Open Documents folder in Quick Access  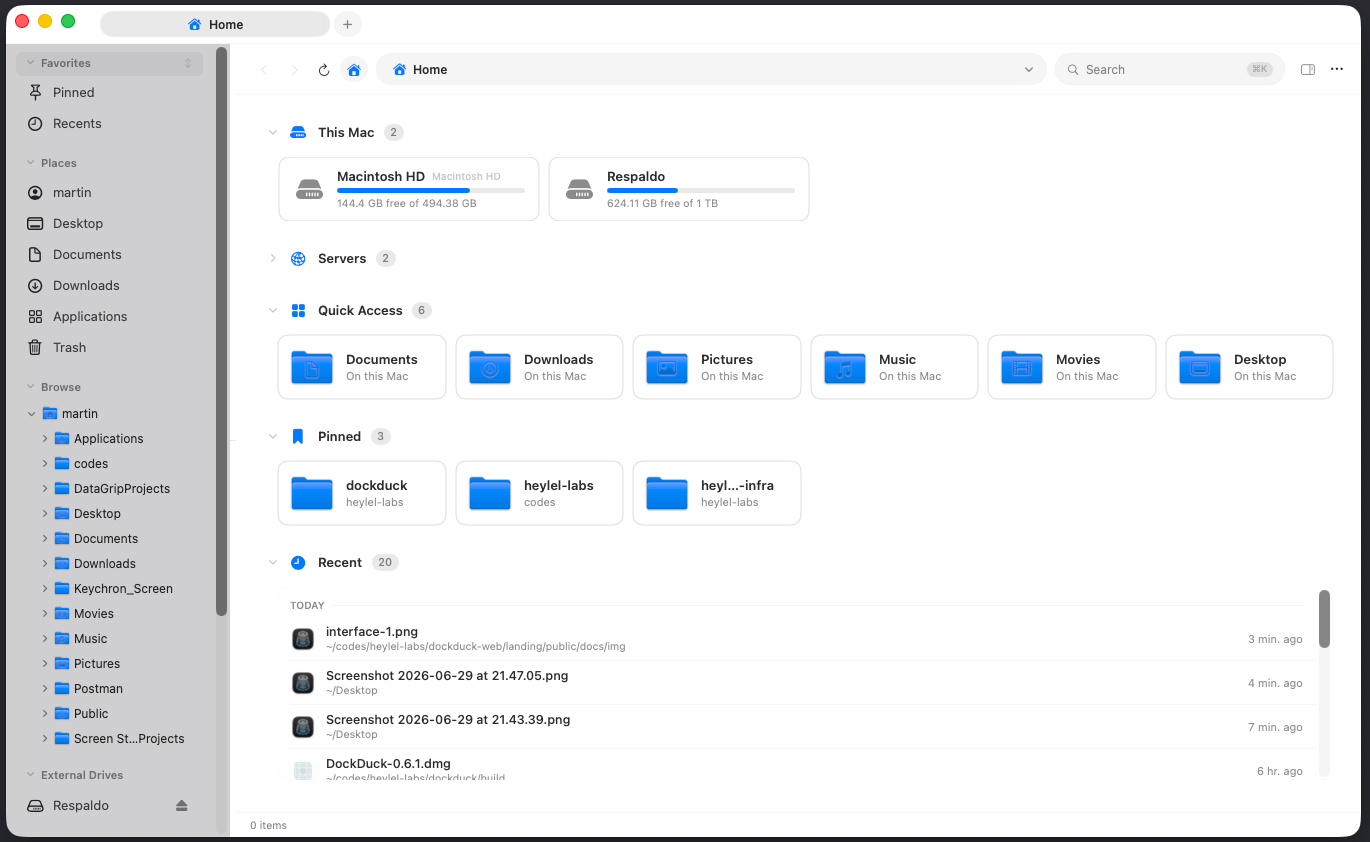pos(362,367)
